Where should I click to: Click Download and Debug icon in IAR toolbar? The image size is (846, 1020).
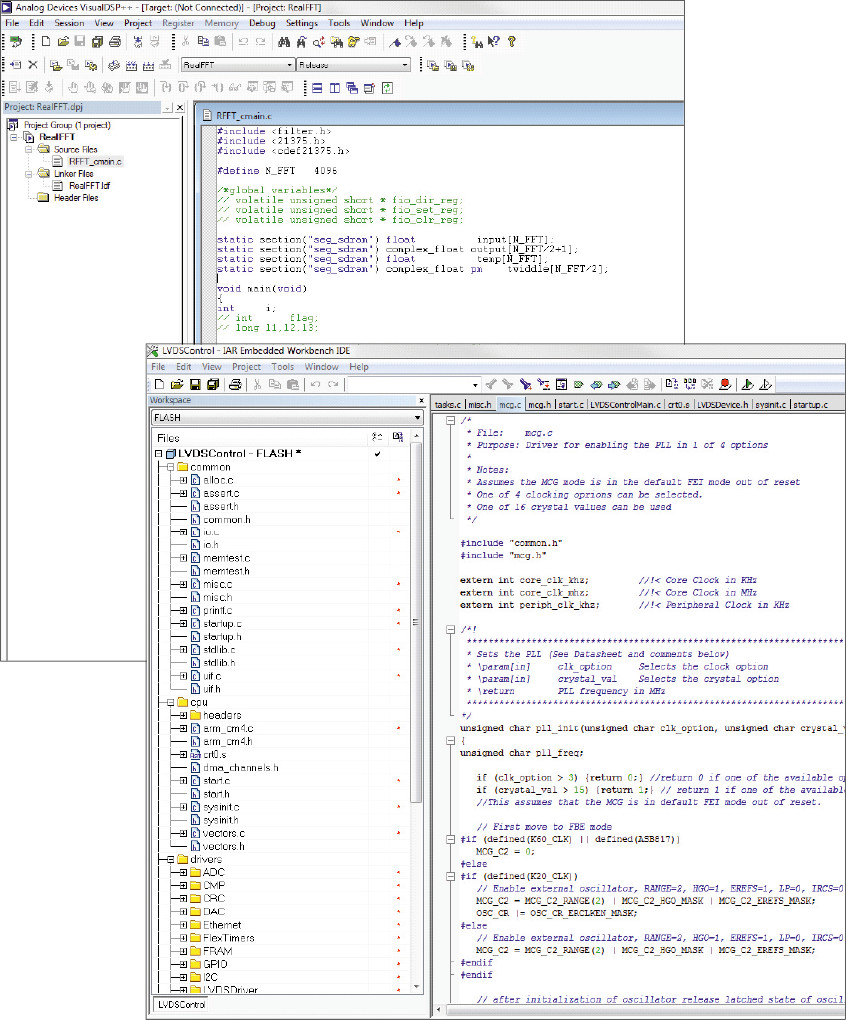(x=748, y=384)
